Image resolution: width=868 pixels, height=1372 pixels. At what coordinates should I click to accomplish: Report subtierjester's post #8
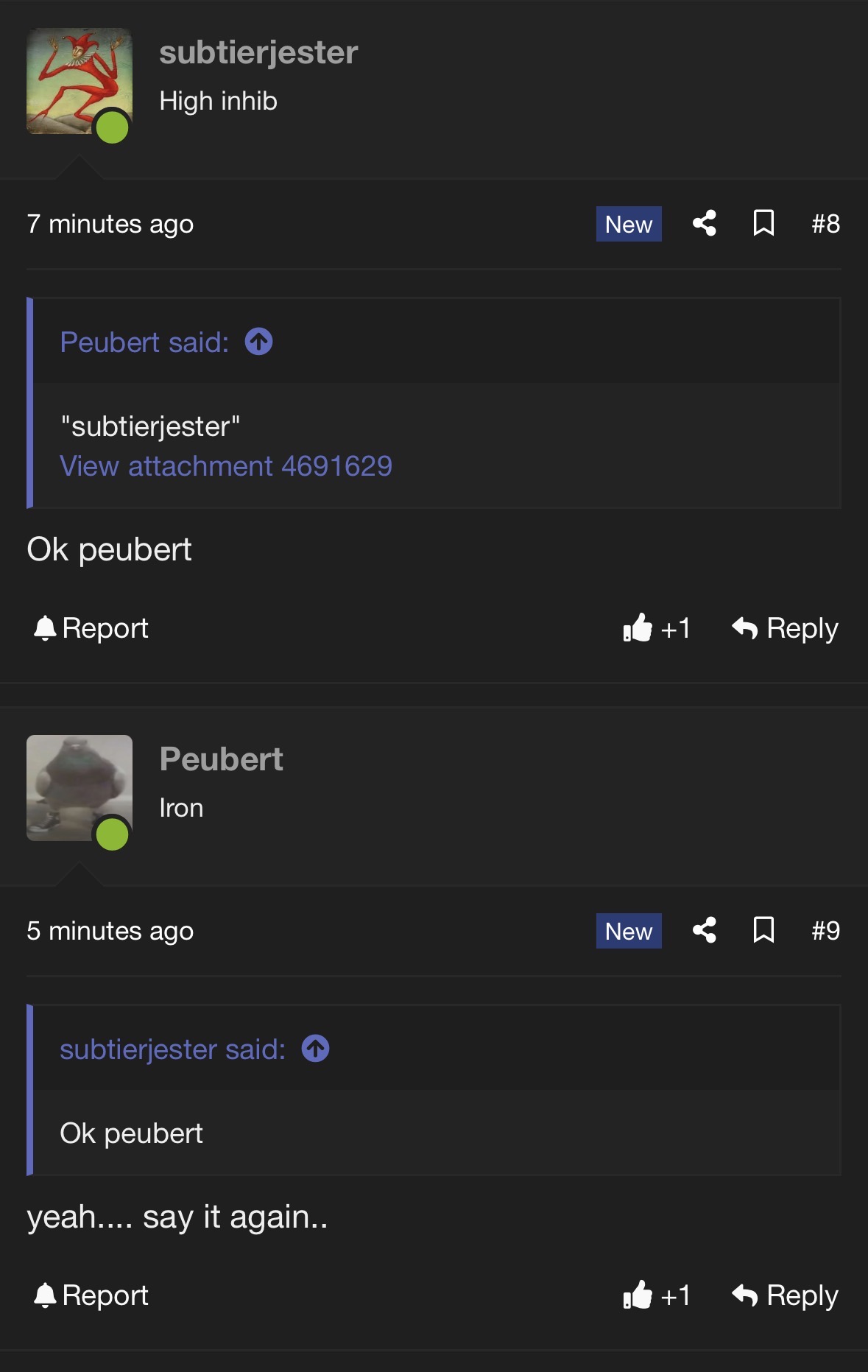coord(91,628)
